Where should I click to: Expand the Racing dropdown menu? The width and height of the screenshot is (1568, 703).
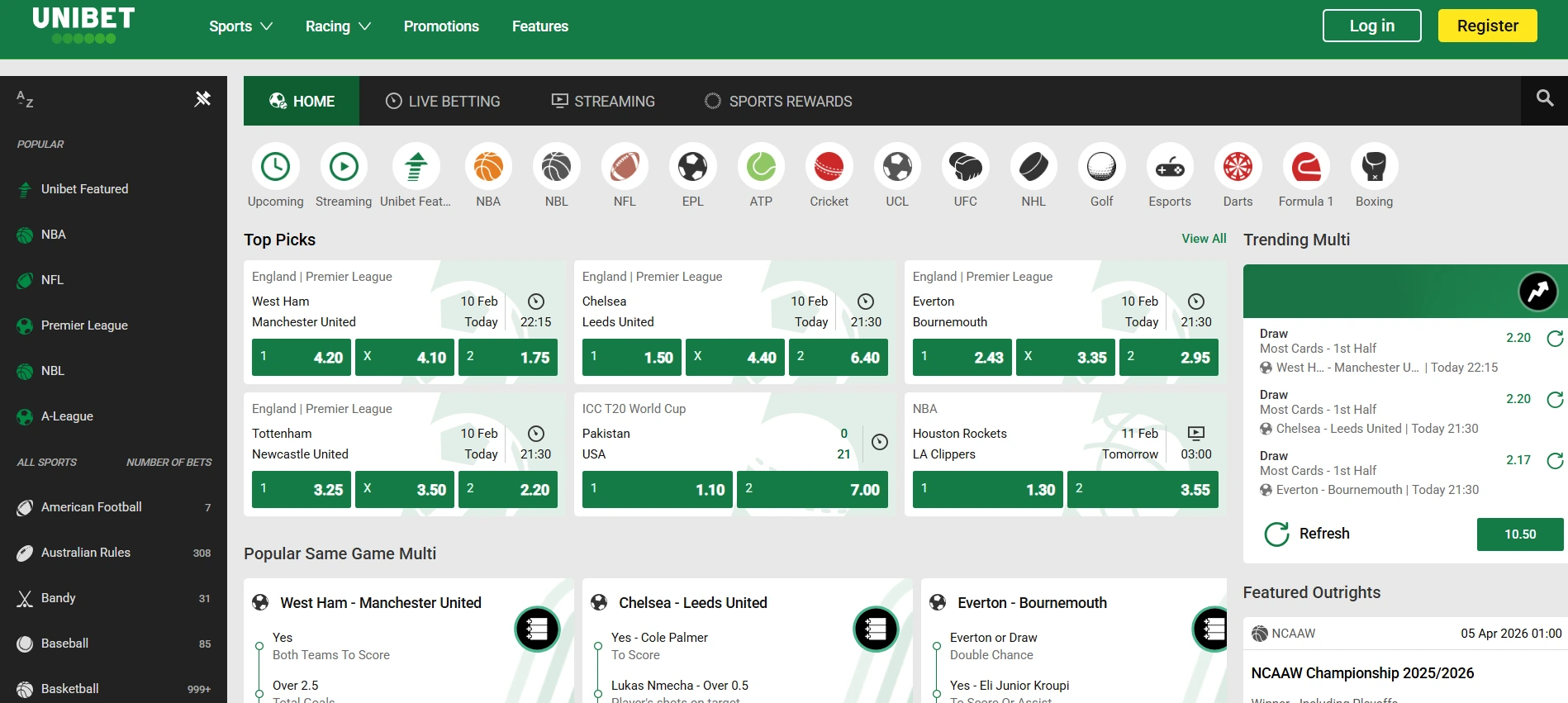pos(338,26)
